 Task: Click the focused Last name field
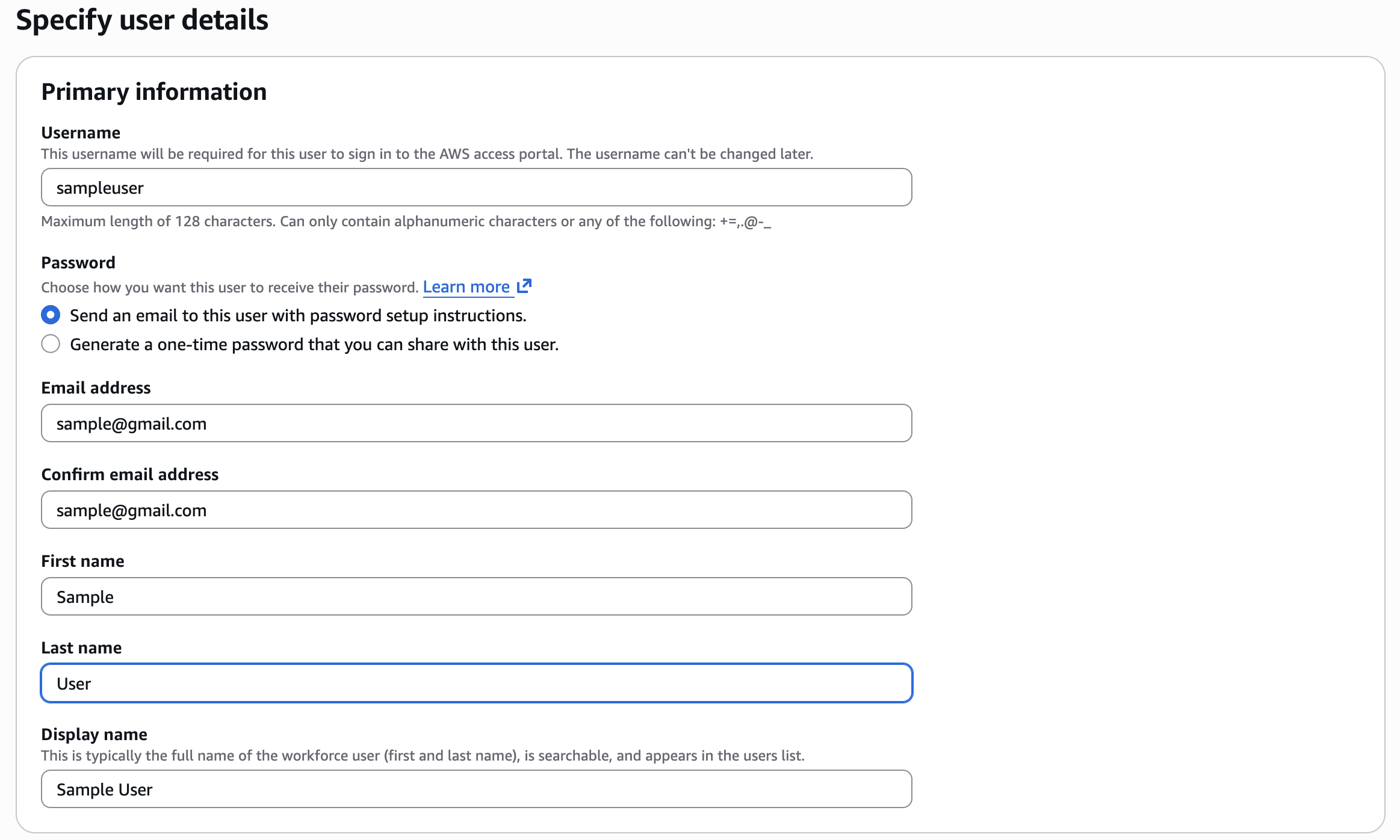[475, 683]
